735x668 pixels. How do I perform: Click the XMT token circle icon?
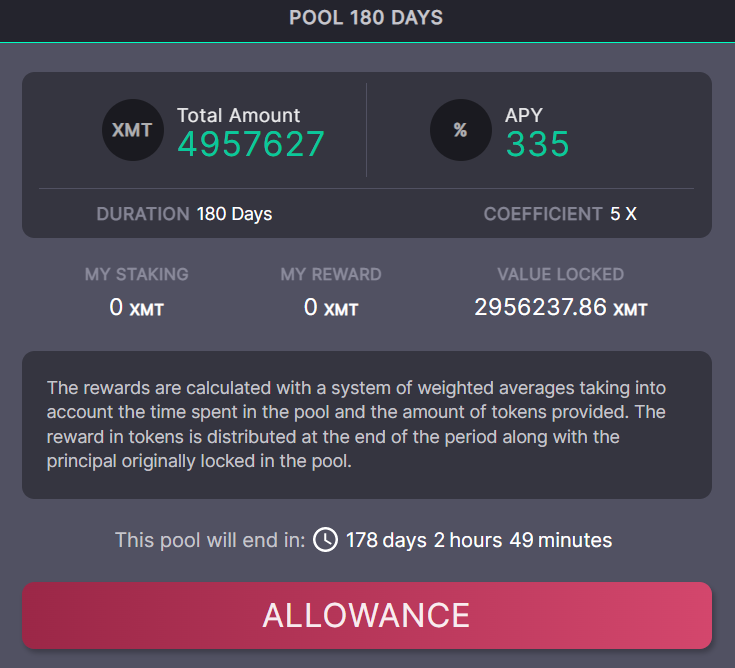tap(133, 131)
